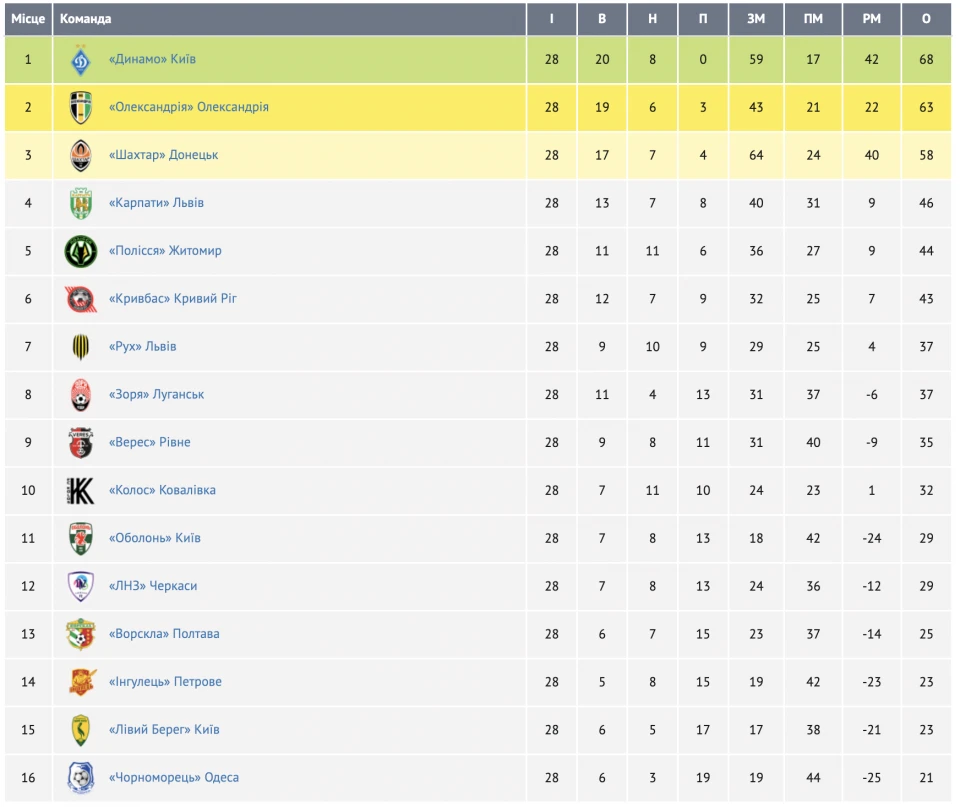Click the Chornomorets Odesa club logo

coord(81,778)
